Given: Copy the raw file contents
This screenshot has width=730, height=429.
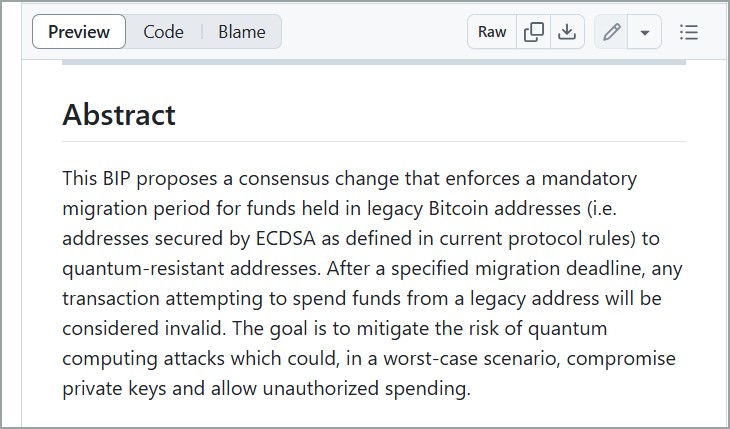Looking at the screenshot, I should coord(534,32).
